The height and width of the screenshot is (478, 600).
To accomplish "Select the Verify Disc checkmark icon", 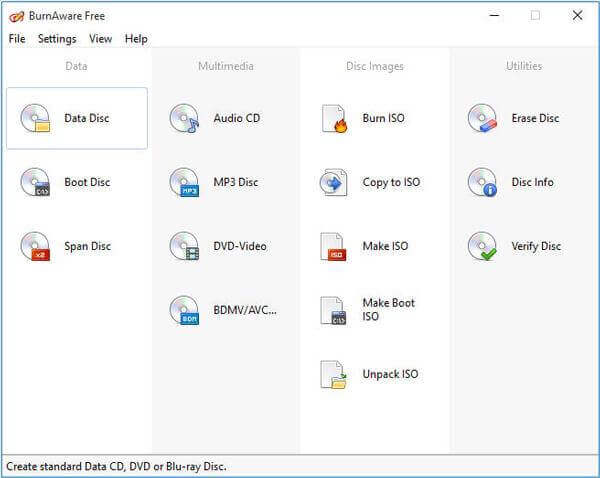I will 483,246.
